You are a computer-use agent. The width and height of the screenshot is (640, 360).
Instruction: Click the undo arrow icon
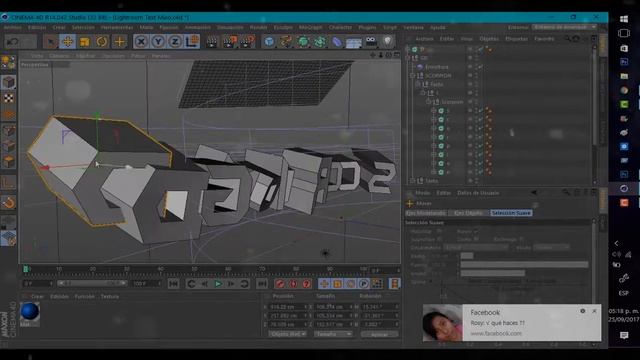(x=13, y=42)
